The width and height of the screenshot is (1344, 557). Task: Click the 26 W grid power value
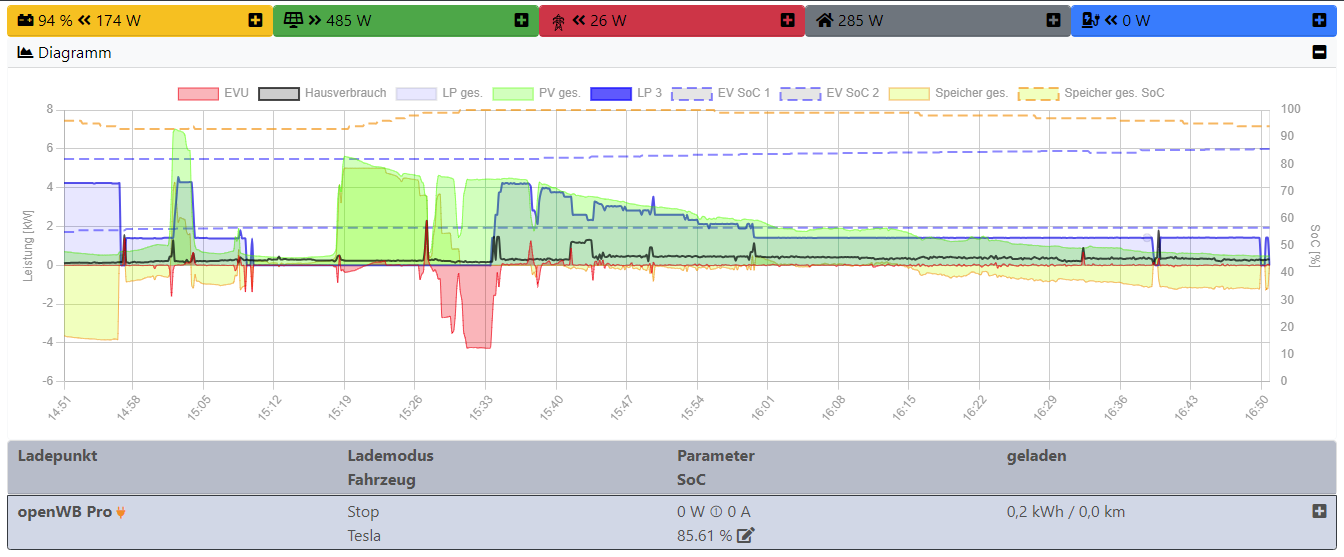click(608, 20)
